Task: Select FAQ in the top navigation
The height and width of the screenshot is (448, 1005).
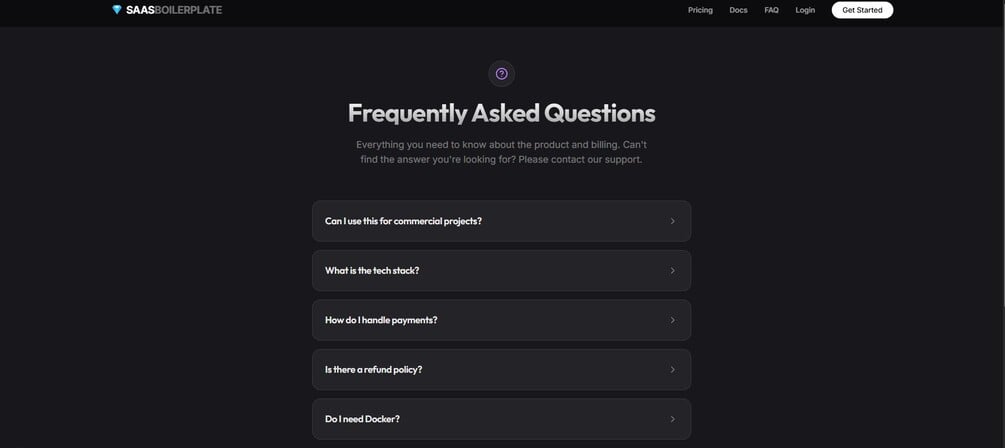Action: coord(771,10)
